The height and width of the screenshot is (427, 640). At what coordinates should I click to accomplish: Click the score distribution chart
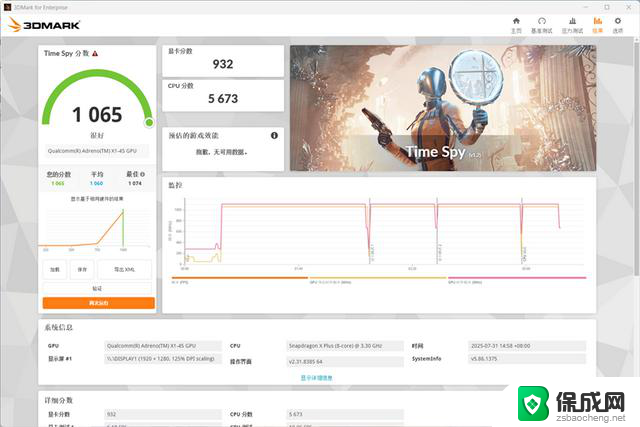96,229
